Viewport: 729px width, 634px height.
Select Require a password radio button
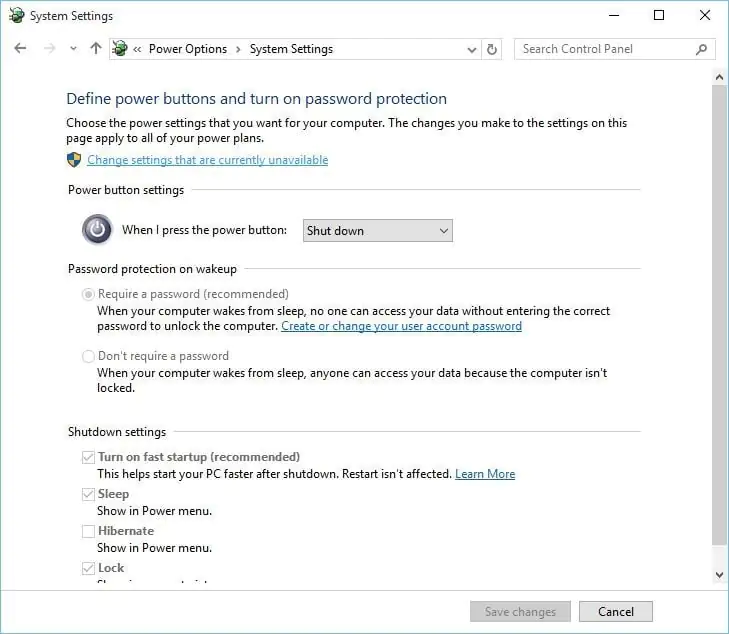click(88, 294)
